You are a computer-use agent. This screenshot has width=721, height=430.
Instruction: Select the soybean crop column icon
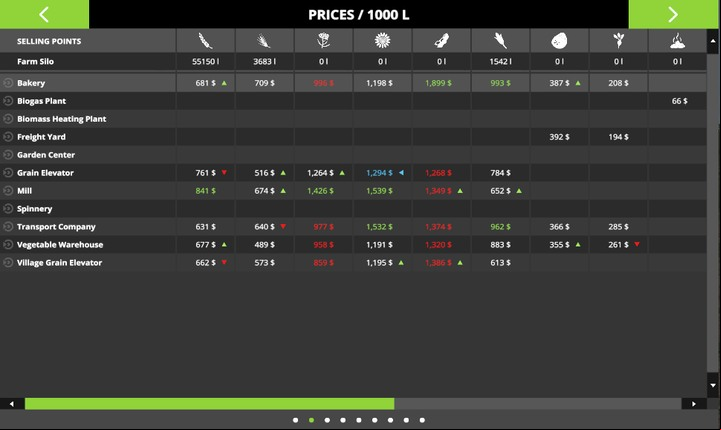[441, 41]
